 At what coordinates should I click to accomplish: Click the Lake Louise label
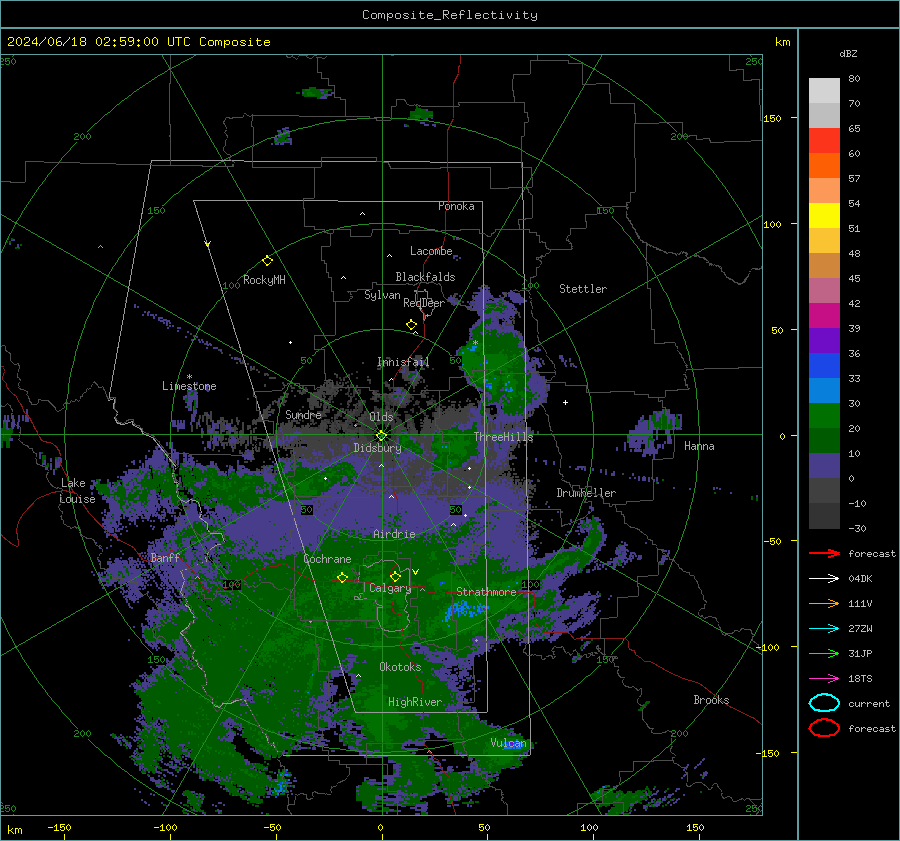77,491
